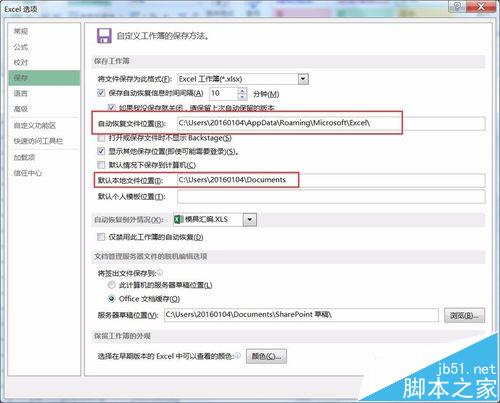Click the 浏览(B)... button

tap(464, 315)
